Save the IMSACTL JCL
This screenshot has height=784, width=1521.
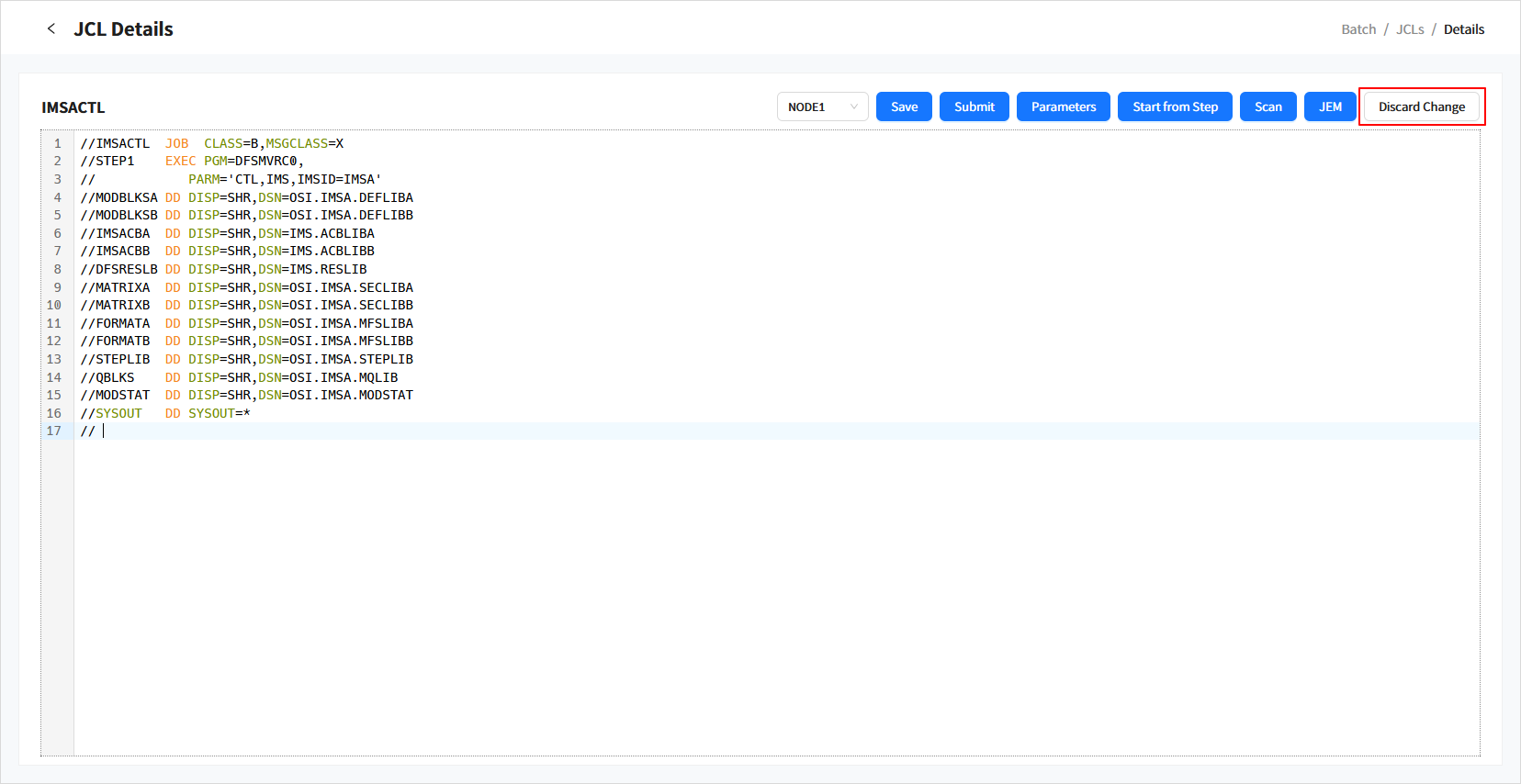tap(904, 106)
